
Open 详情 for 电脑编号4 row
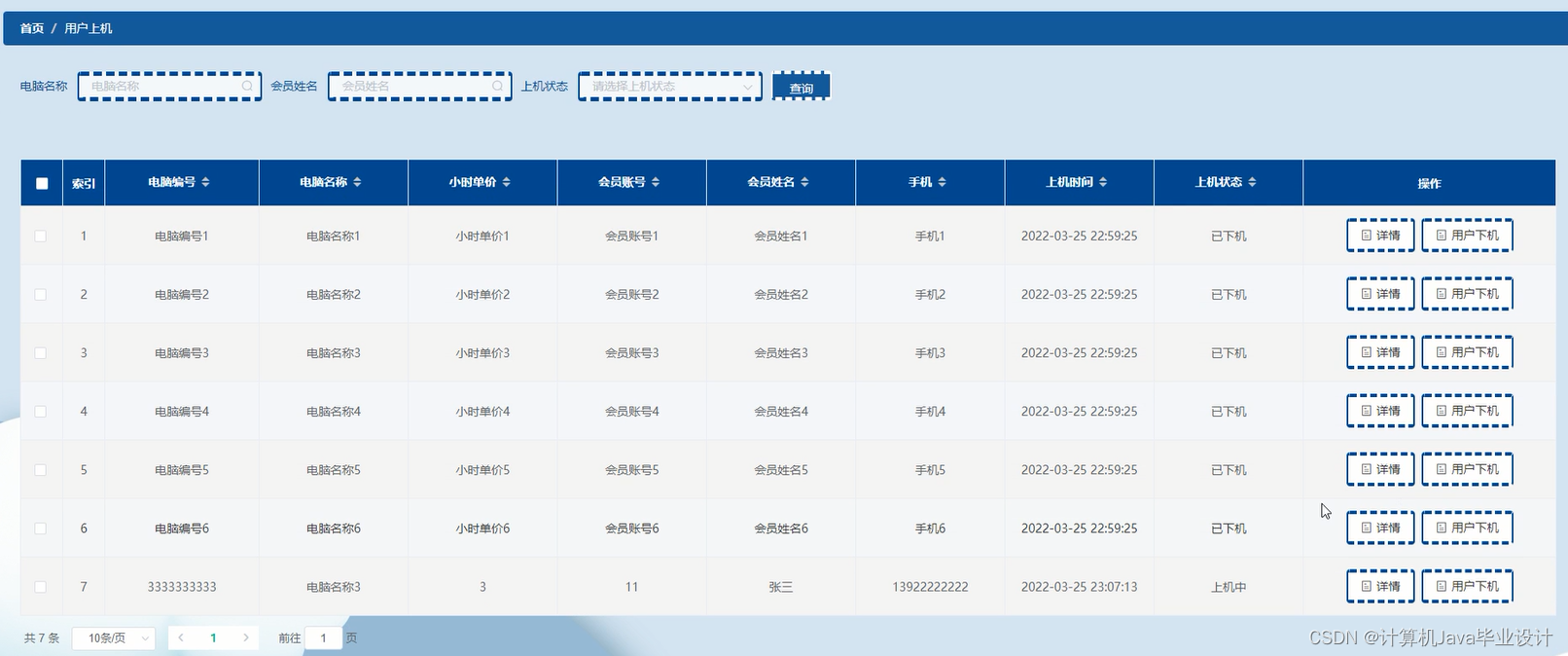coord(1380,411)
